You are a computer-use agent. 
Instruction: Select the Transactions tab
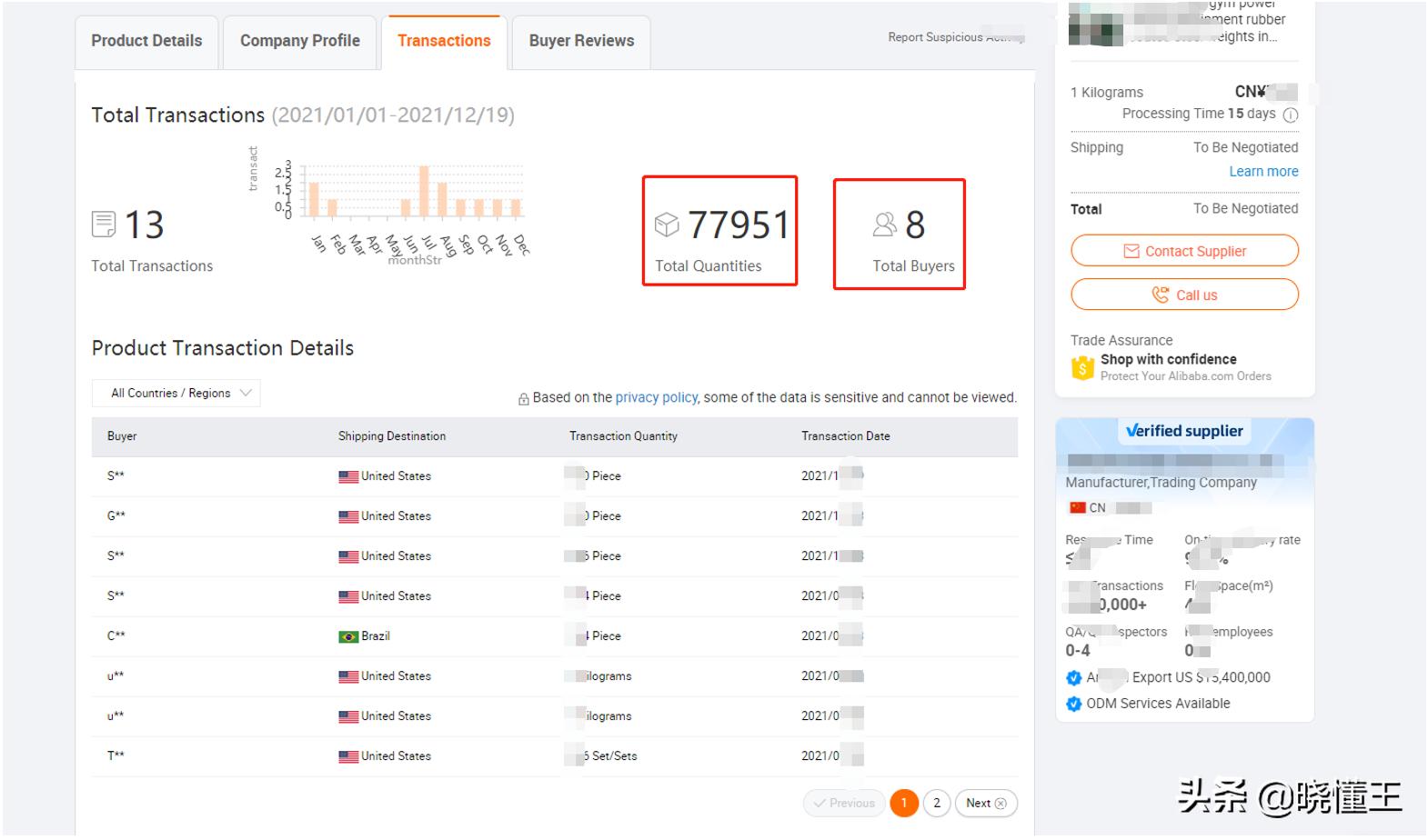point(444,41)
